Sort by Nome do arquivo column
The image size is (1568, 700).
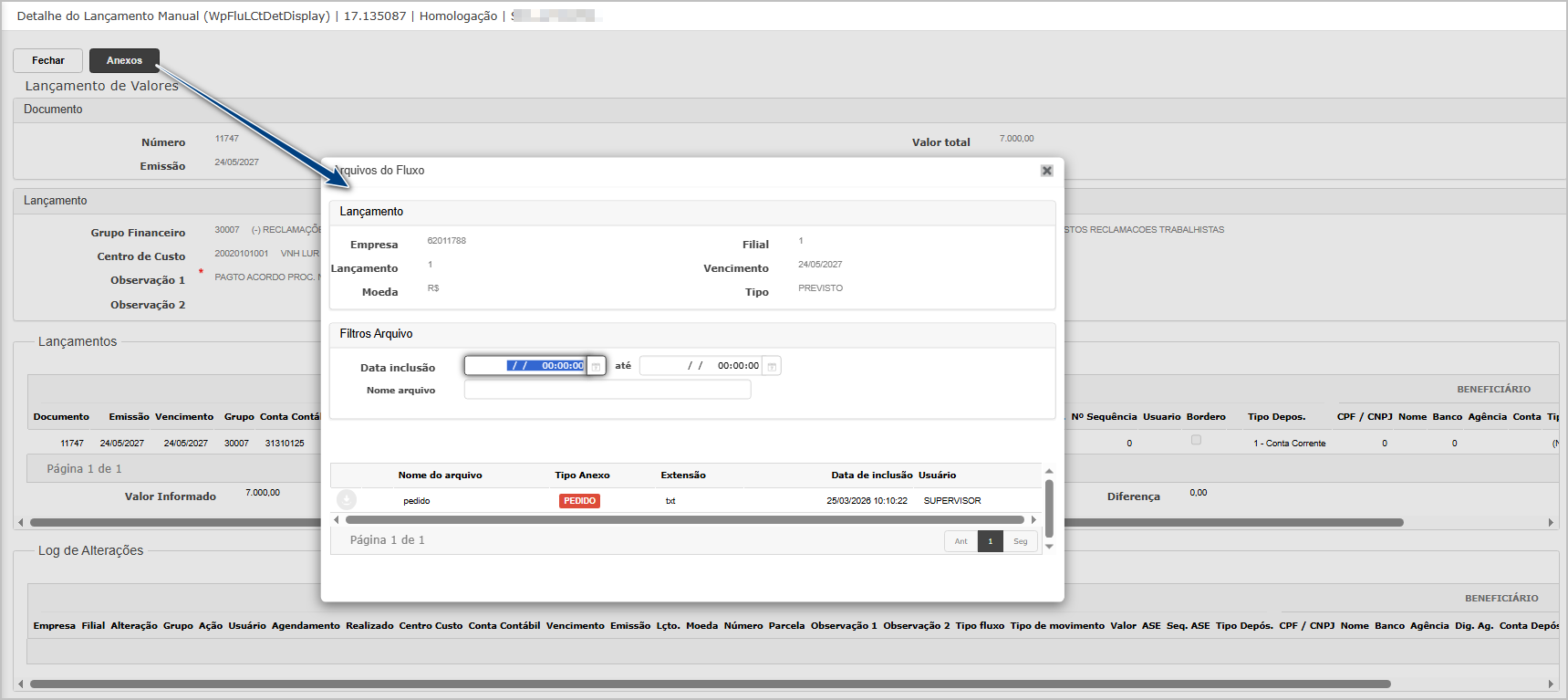(440, 475)
